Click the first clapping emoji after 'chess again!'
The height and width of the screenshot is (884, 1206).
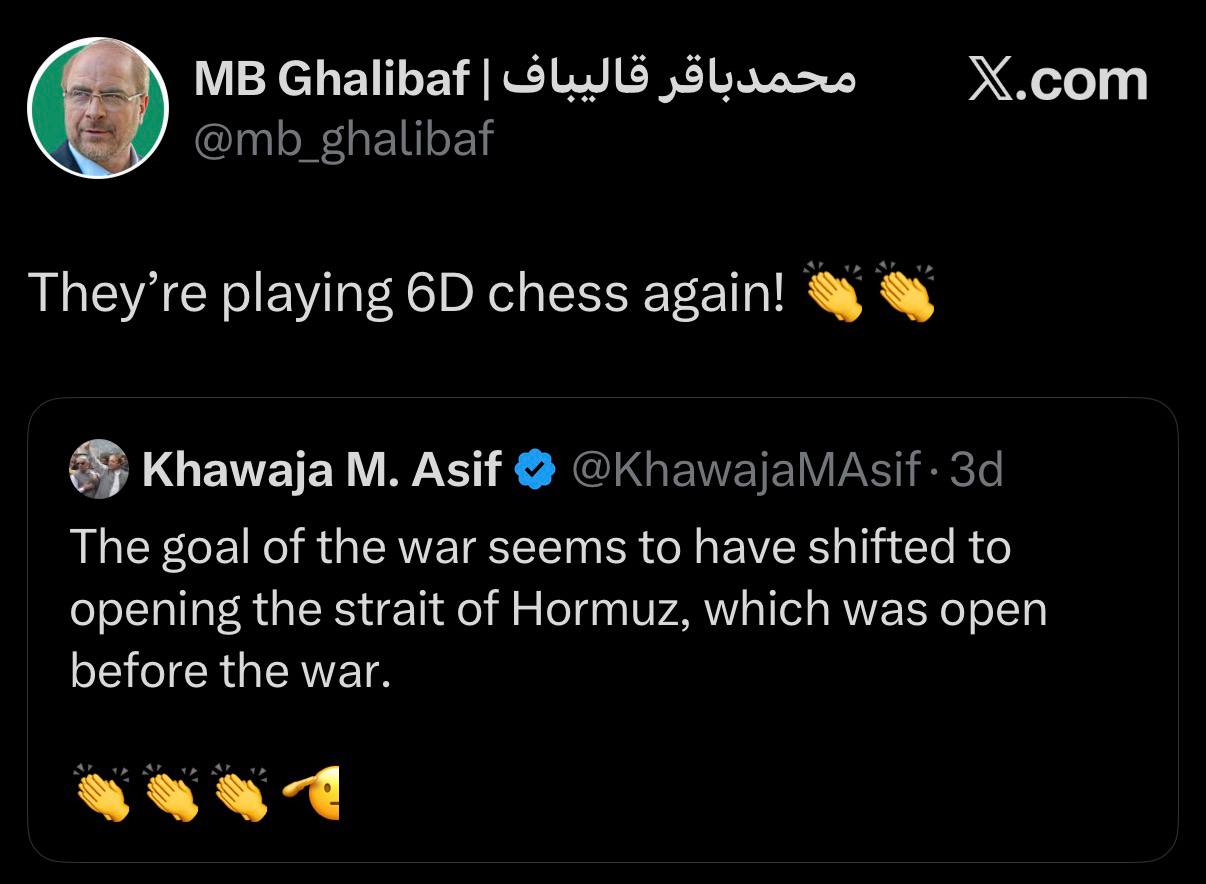click(x=834, y=292)
